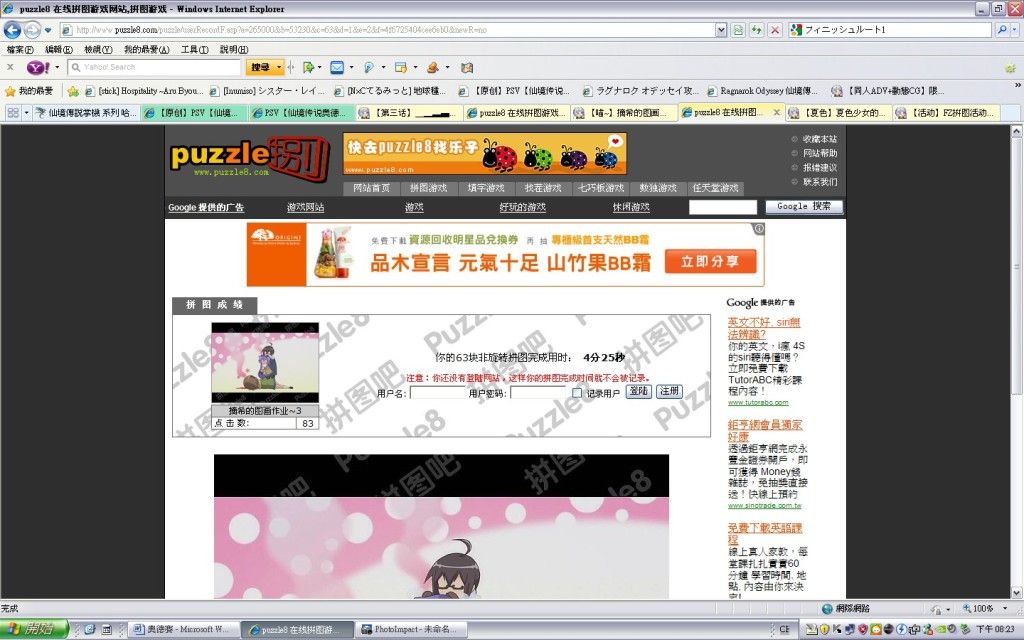Click the puzzle thumbnail image in results box

point(265,362)
